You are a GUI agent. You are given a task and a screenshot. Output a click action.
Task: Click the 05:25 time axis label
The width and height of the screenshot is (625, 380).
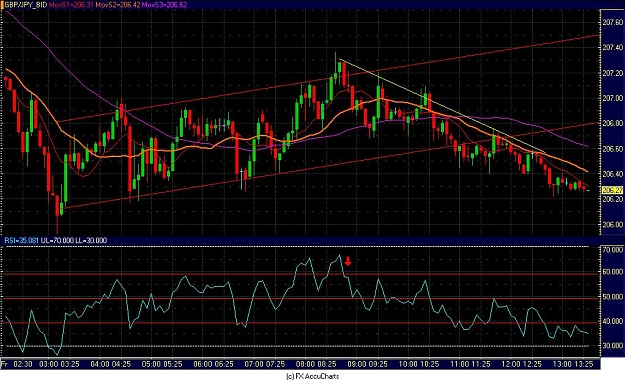pos(173,364)
